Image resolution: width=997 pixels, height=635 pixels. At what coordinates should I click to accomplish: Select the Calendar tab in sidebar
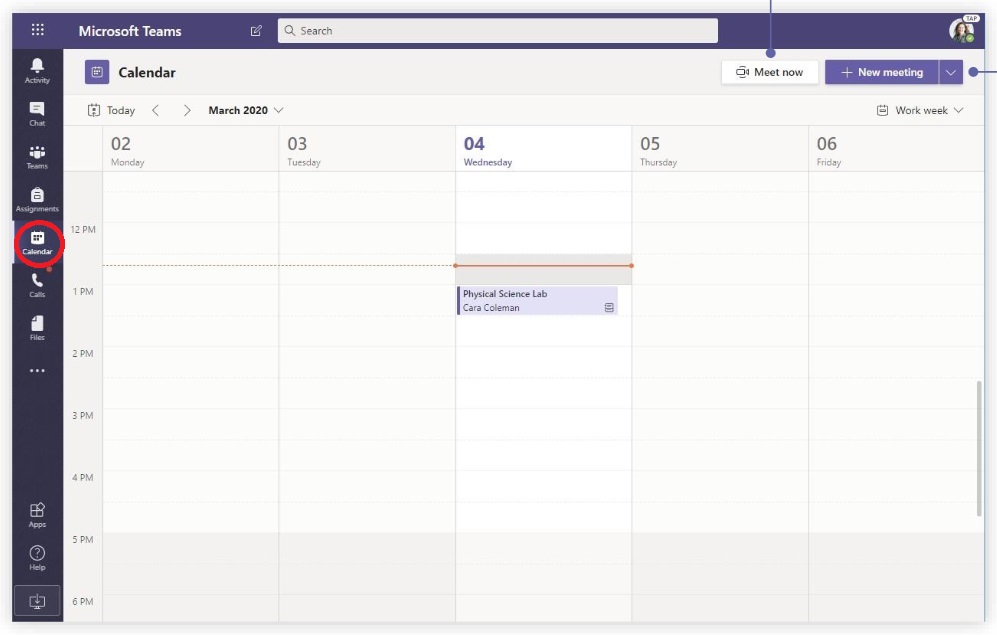(37, 243)
